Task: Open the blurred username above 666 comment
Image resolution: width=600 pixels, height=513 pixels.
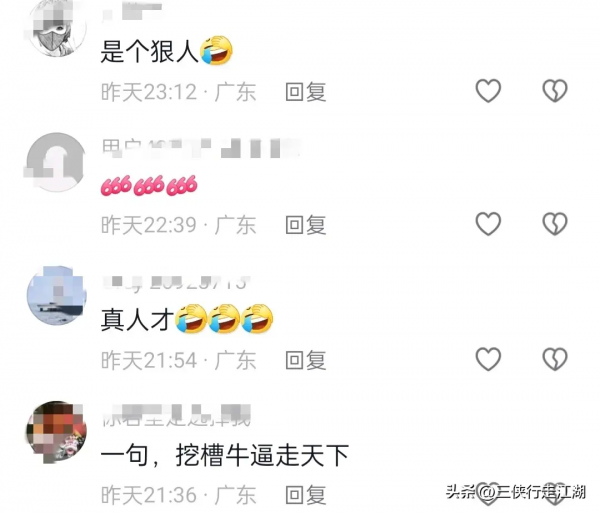Action: coord(201,148)
